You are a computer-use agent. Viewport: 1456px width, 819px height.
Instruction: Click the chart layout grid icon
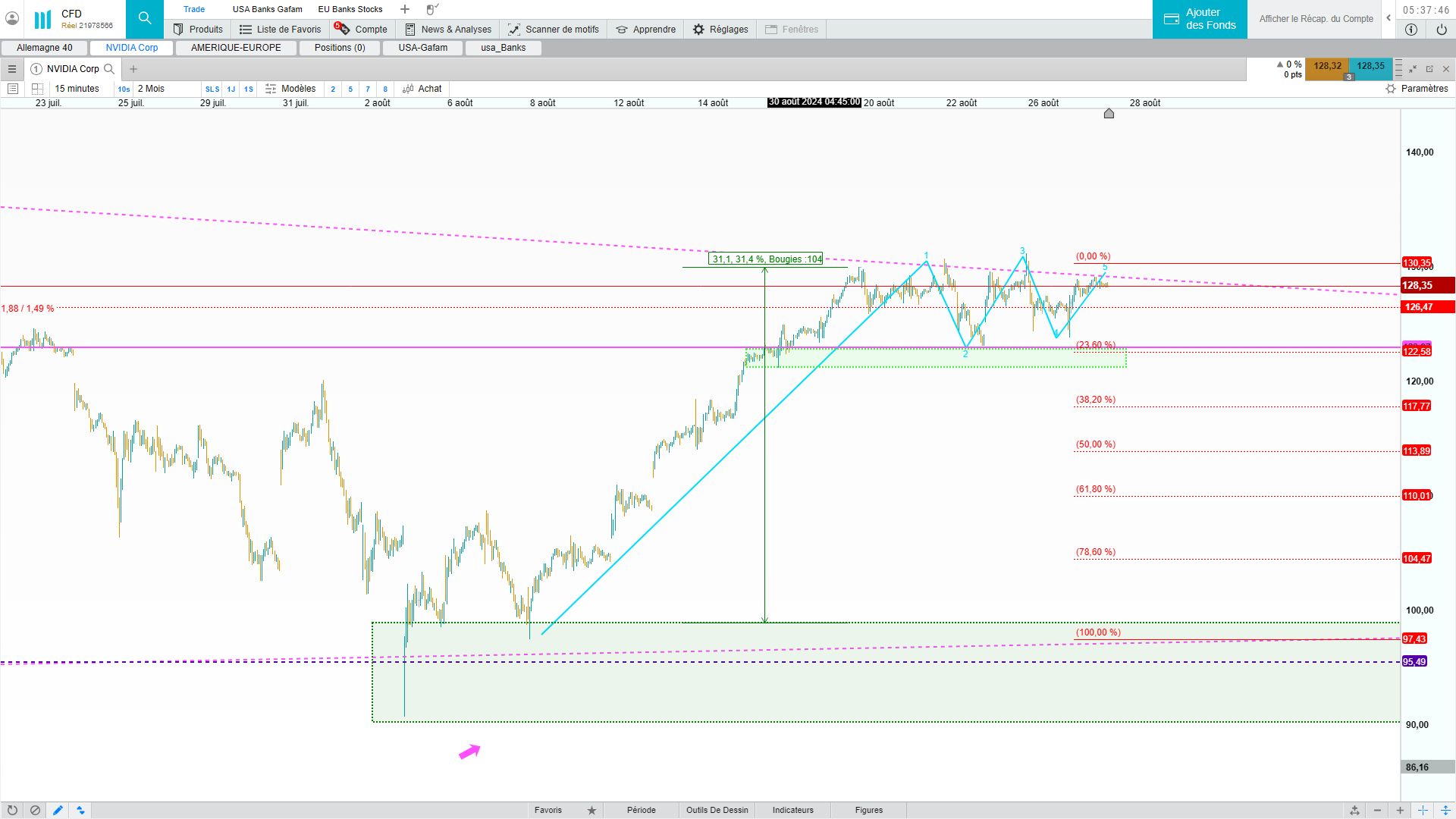click(37, 89)
